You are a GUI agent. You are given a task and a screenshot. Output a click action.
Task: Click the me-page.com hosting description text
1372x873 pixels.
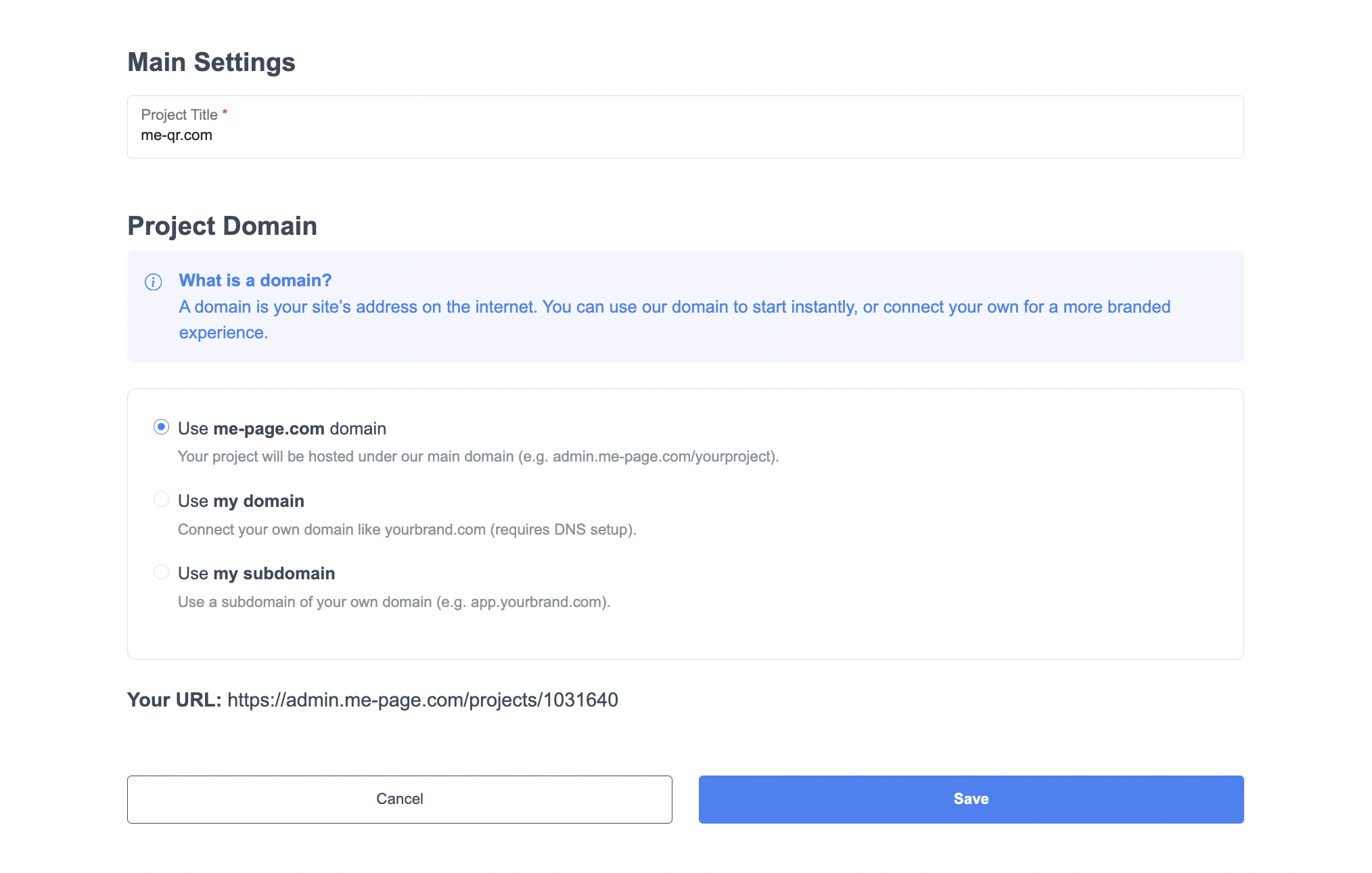point(478,456)
